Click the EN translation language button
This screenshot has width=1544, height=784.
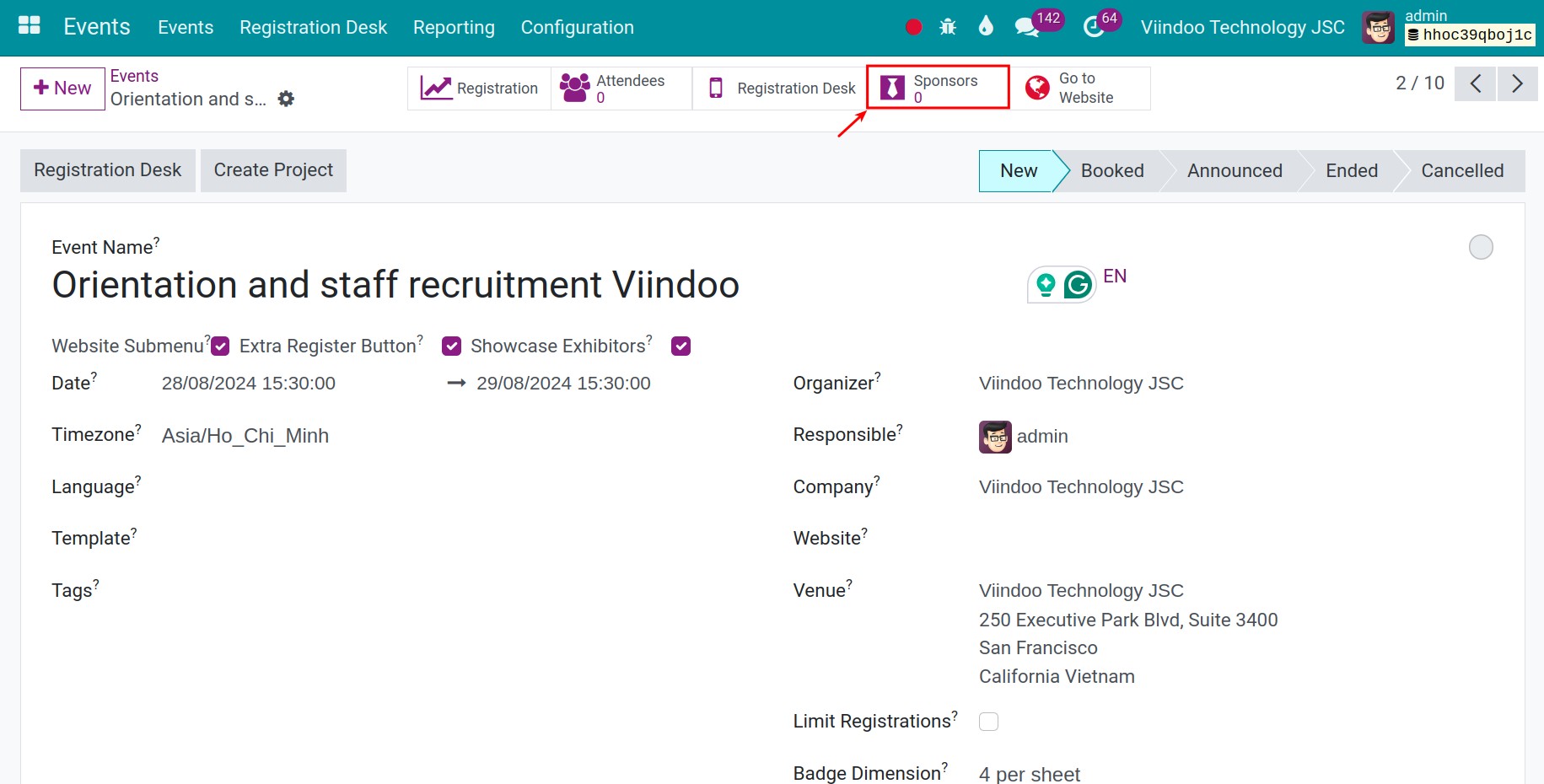1115,277
